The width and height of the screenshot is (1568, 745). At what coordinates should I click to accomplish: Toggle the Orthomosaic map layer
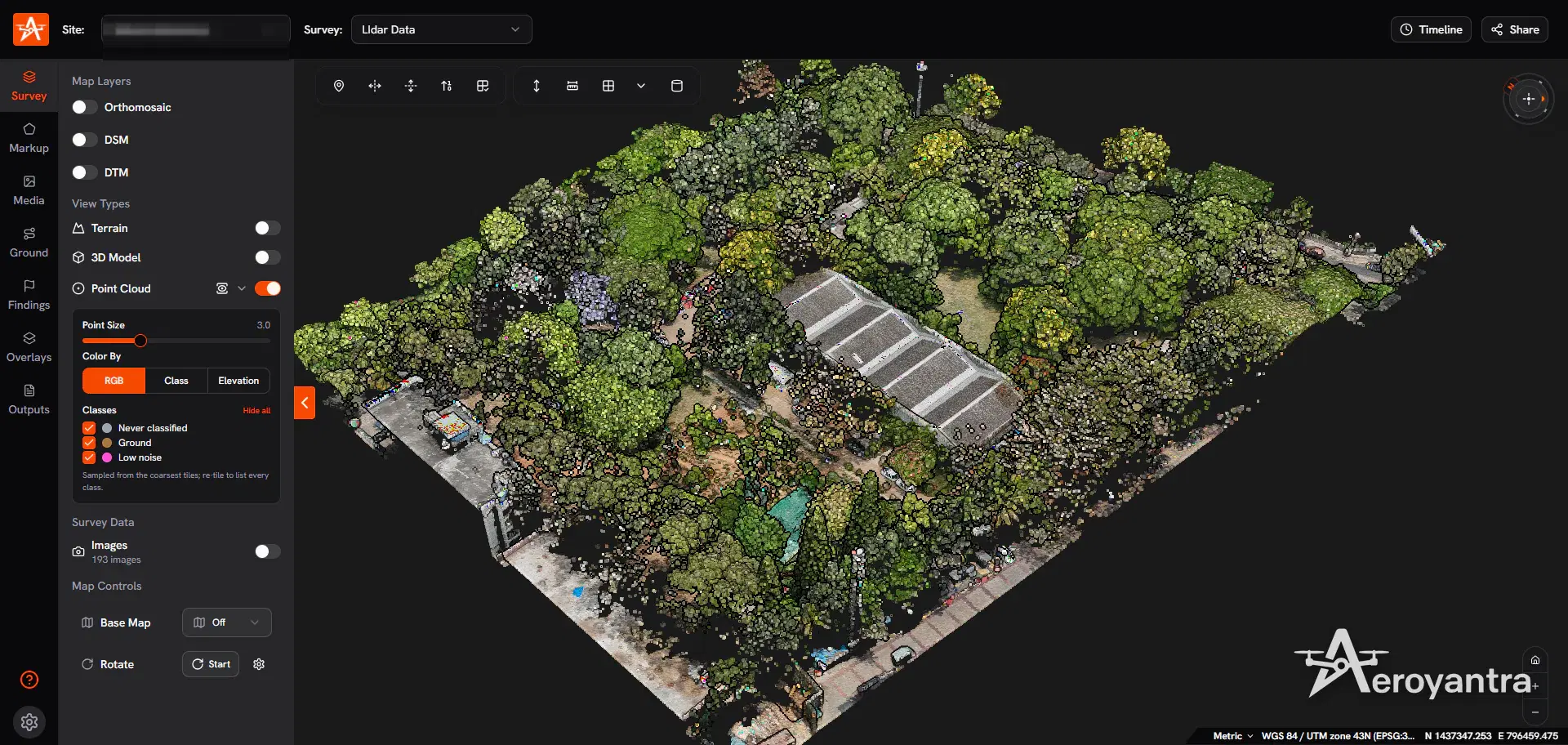click(84, 107)
